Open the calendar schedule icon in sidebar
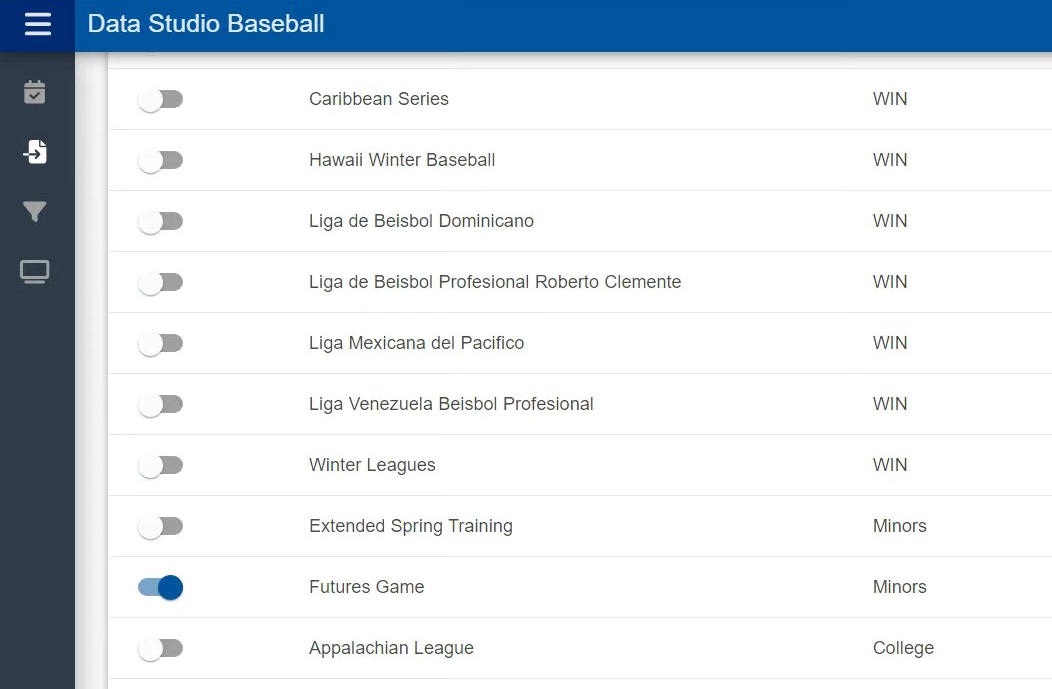The width and height of the screenshot is (1052, 689). click(35, 92)
